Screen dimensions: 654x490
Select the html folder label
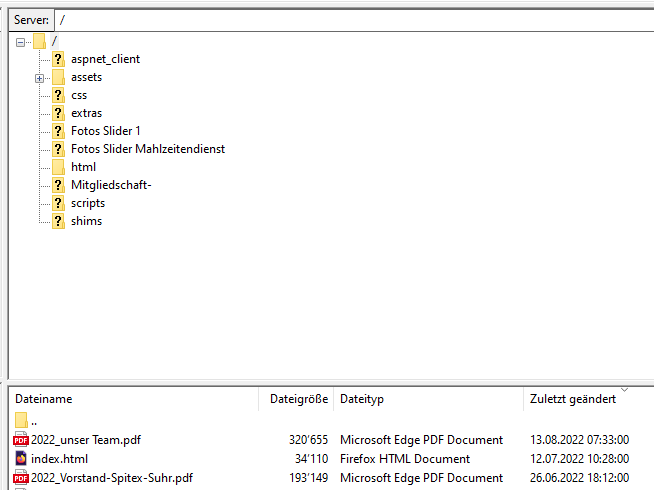[x=83, y=167]
